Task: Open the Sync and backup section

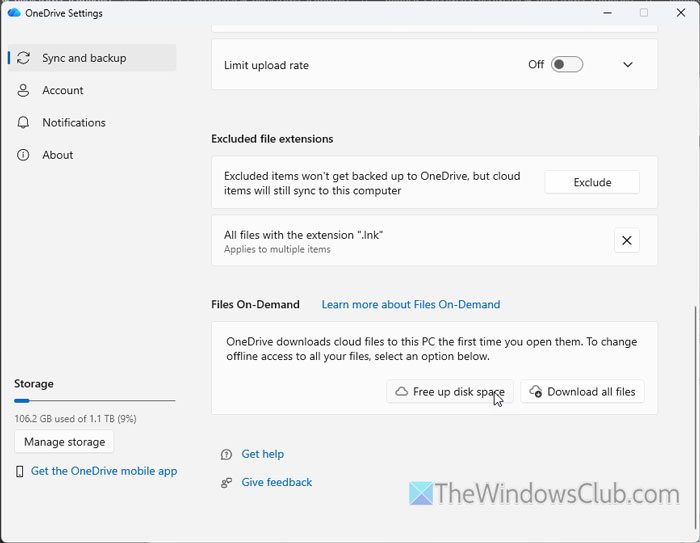Action: (x=92, y=58)
